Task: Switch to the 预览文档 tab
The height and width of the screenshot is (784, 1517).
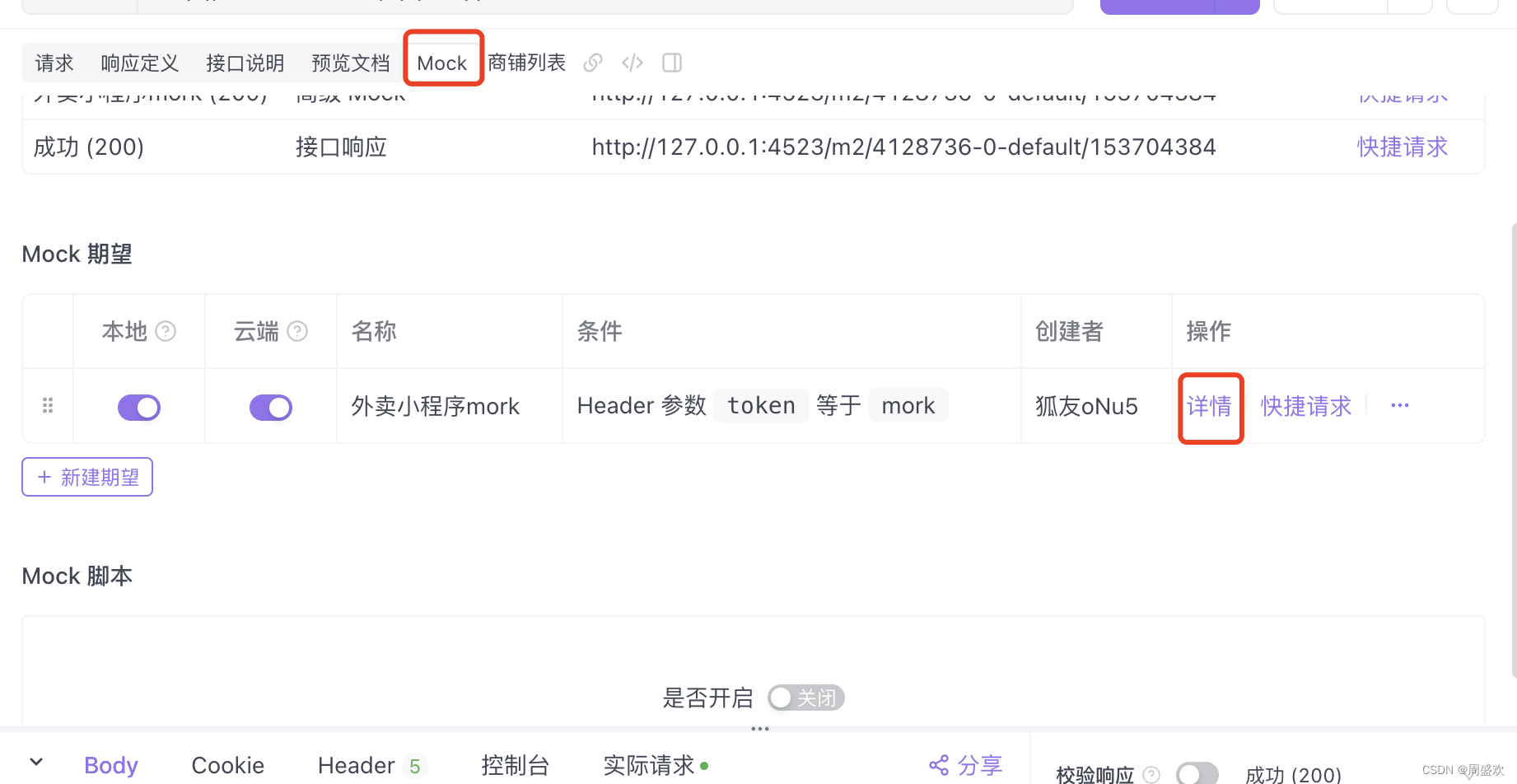Action: click(350, 63)
